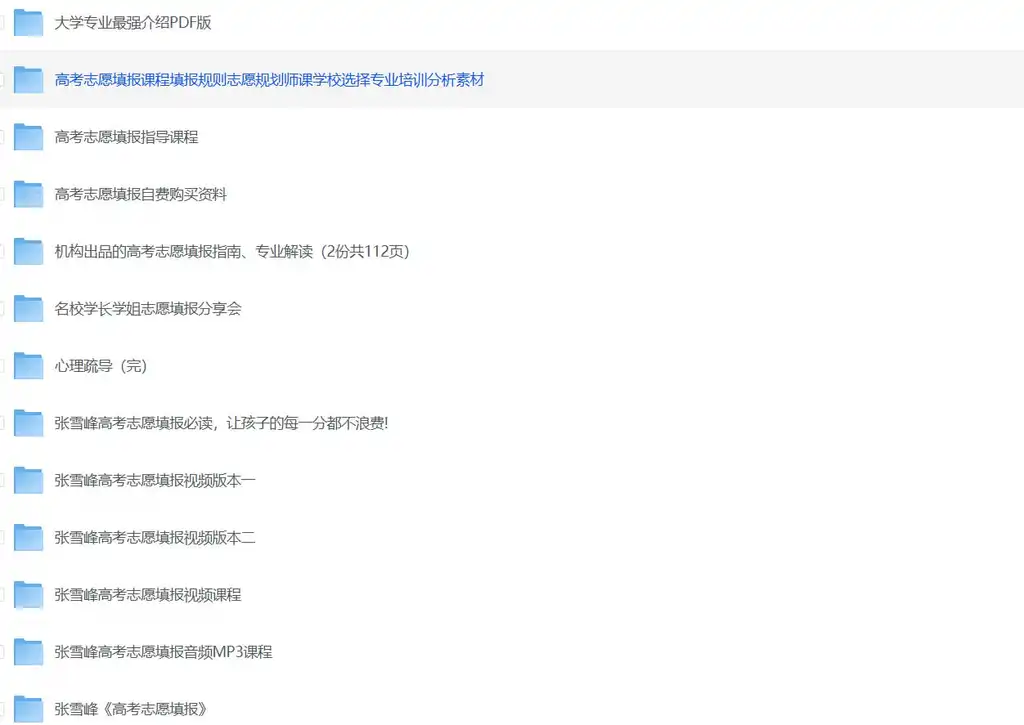Open folder name 张雪峰《高考志愿填报》

pos(131,709)
